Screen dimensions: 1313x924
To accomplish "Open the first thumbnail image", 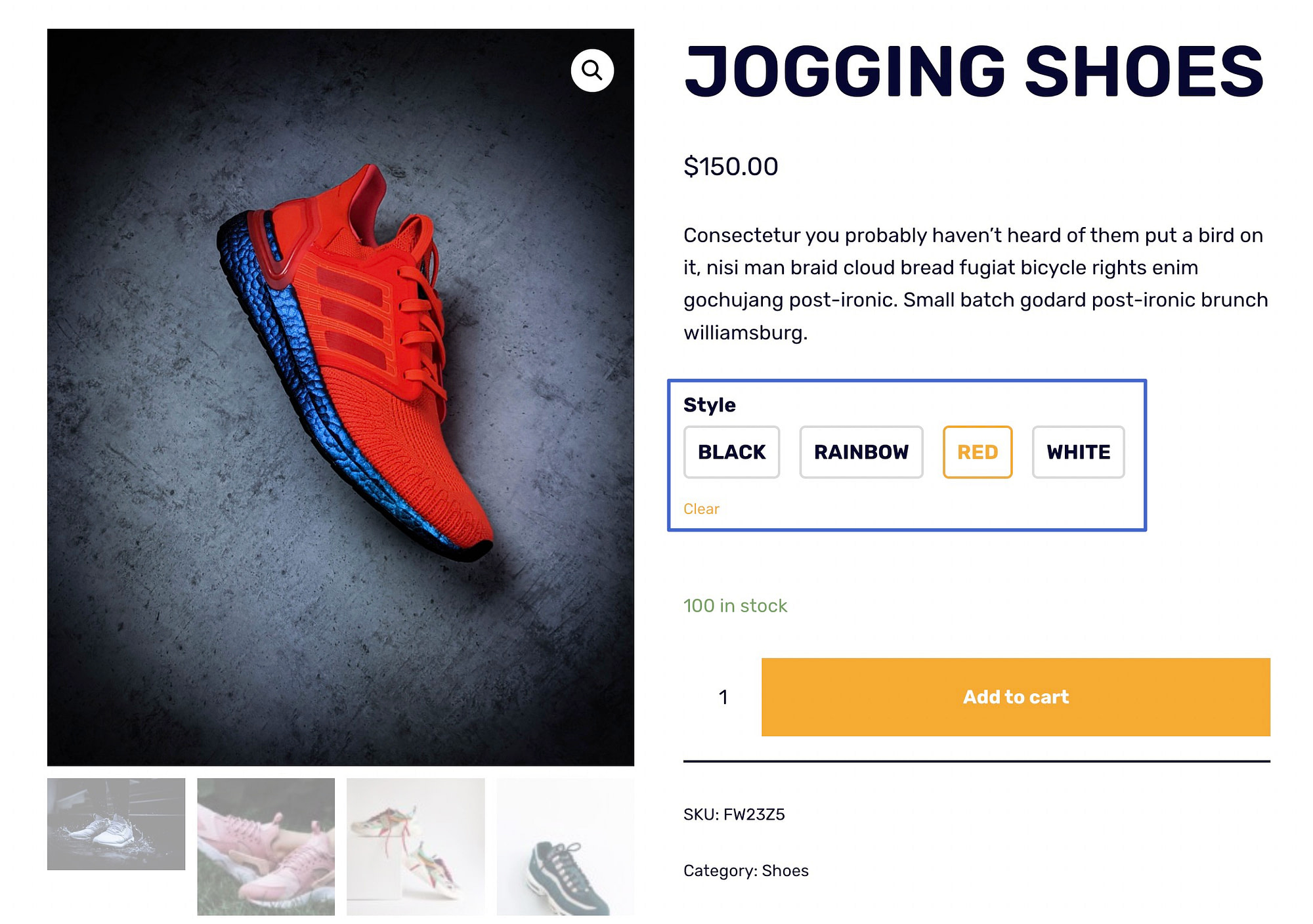I will (x=115, y=822).
